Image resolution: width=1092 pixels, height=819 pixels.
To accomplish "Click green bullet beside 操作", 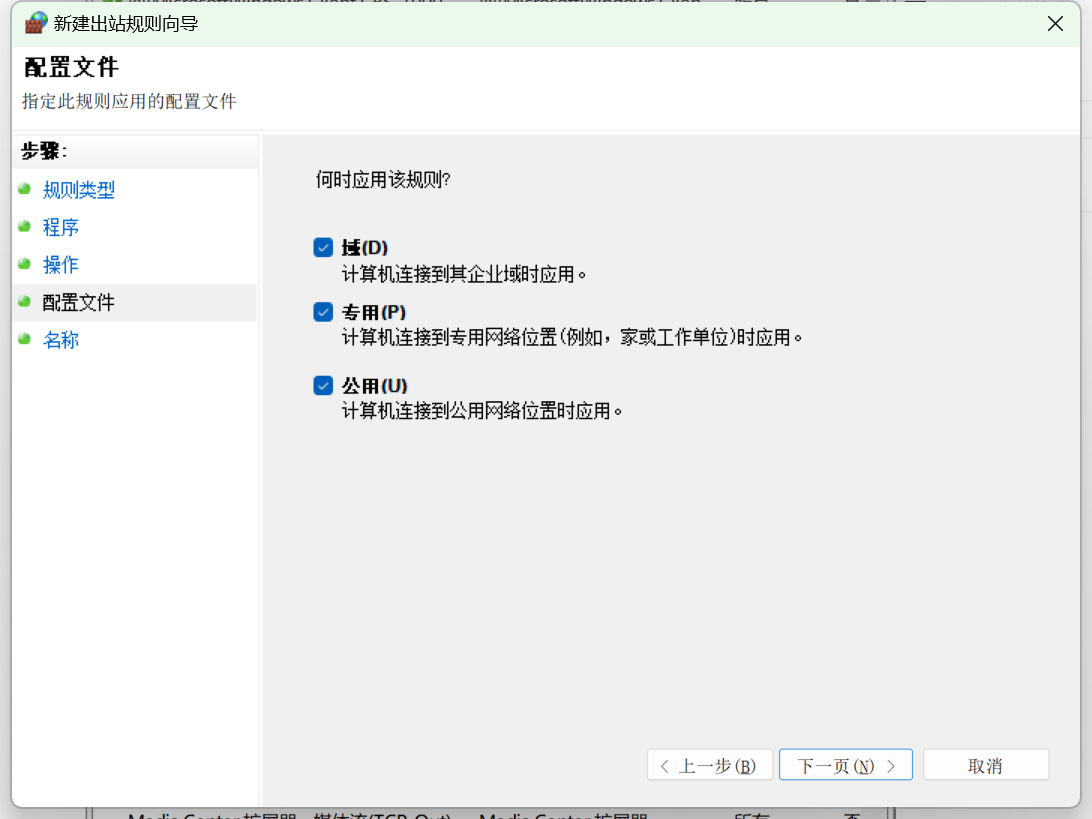I will tap(24, 264).
